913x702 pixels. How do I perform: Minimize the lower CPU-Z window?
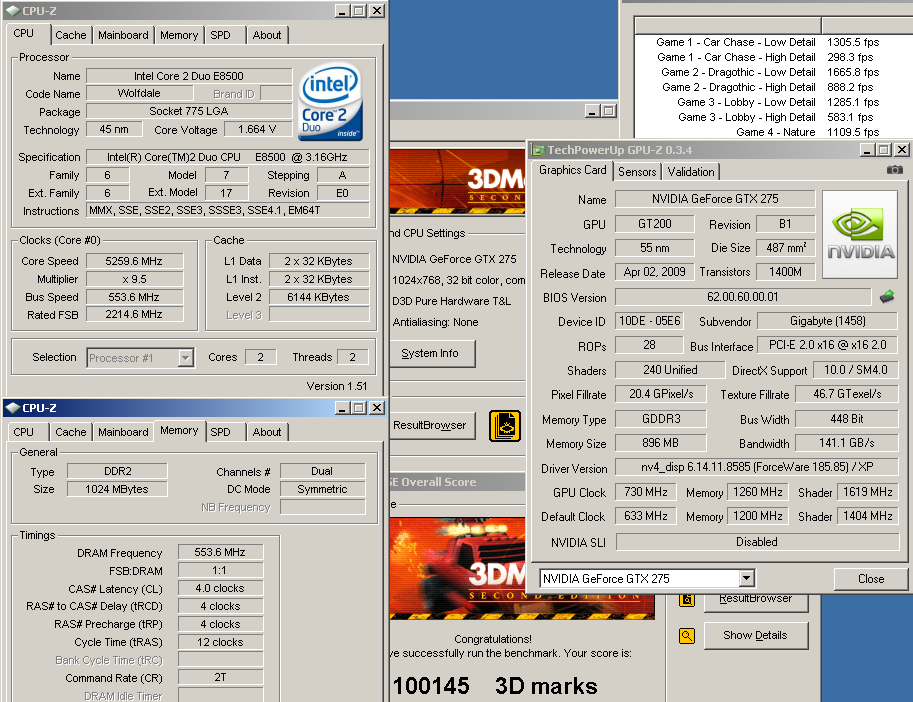342,408
